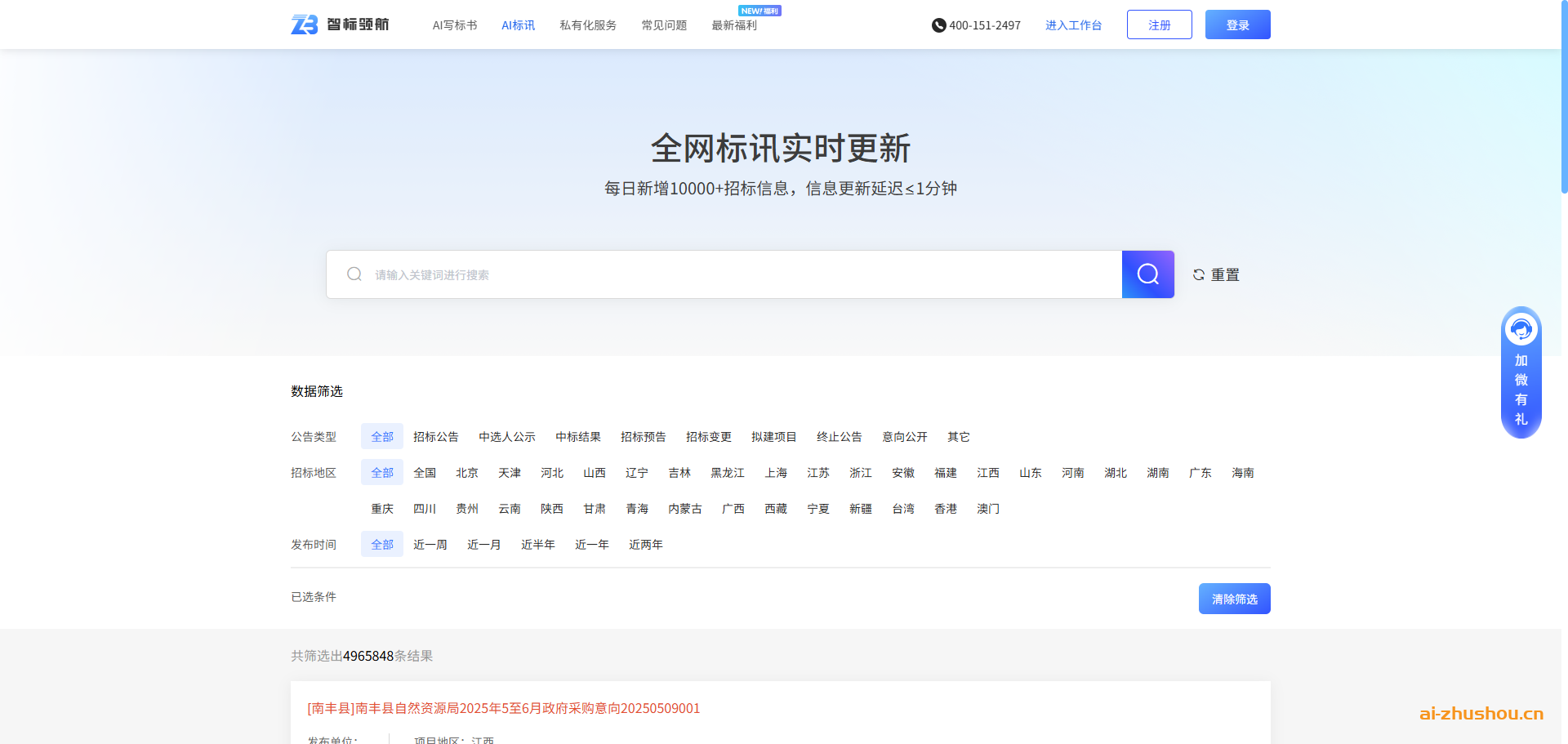Select the 私有化服务 navigation item
Image resolution: width=1568 pixels, height=744 pixels.
pos(587,25)
